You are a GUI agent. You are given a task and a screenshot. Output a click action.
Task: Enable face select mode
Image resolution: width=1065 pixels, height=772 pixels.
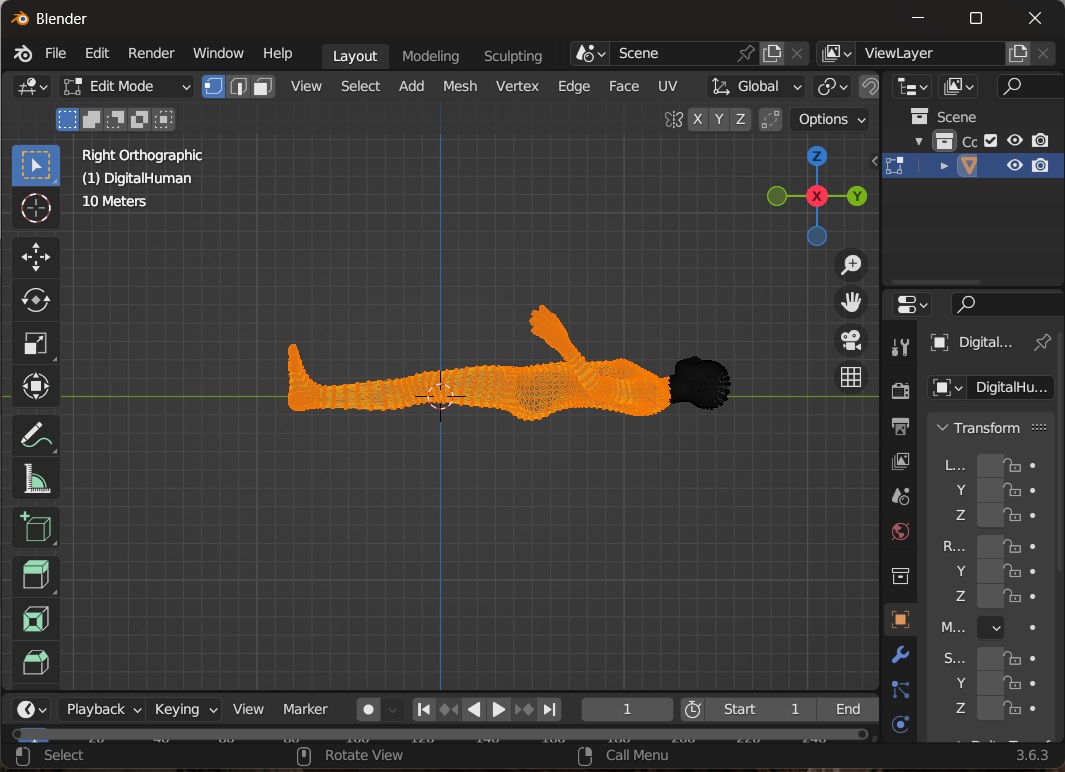coord(263,87)
